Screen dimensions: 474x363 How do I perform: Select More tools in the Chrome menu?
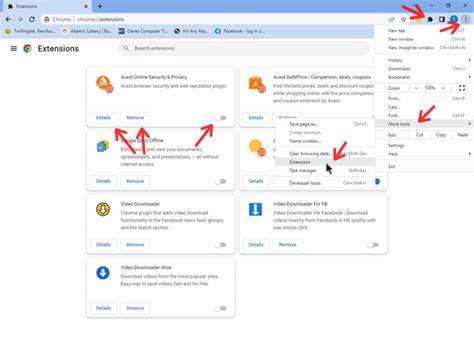424,124
